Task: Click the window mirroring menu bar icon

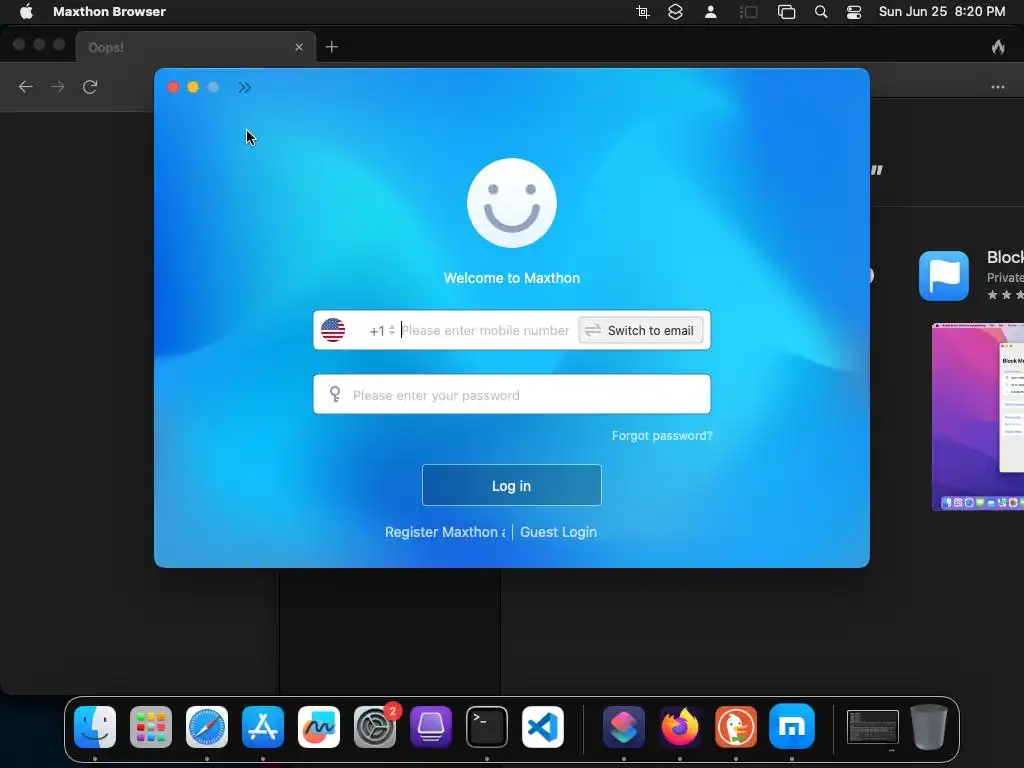Action: coord(786,12)
